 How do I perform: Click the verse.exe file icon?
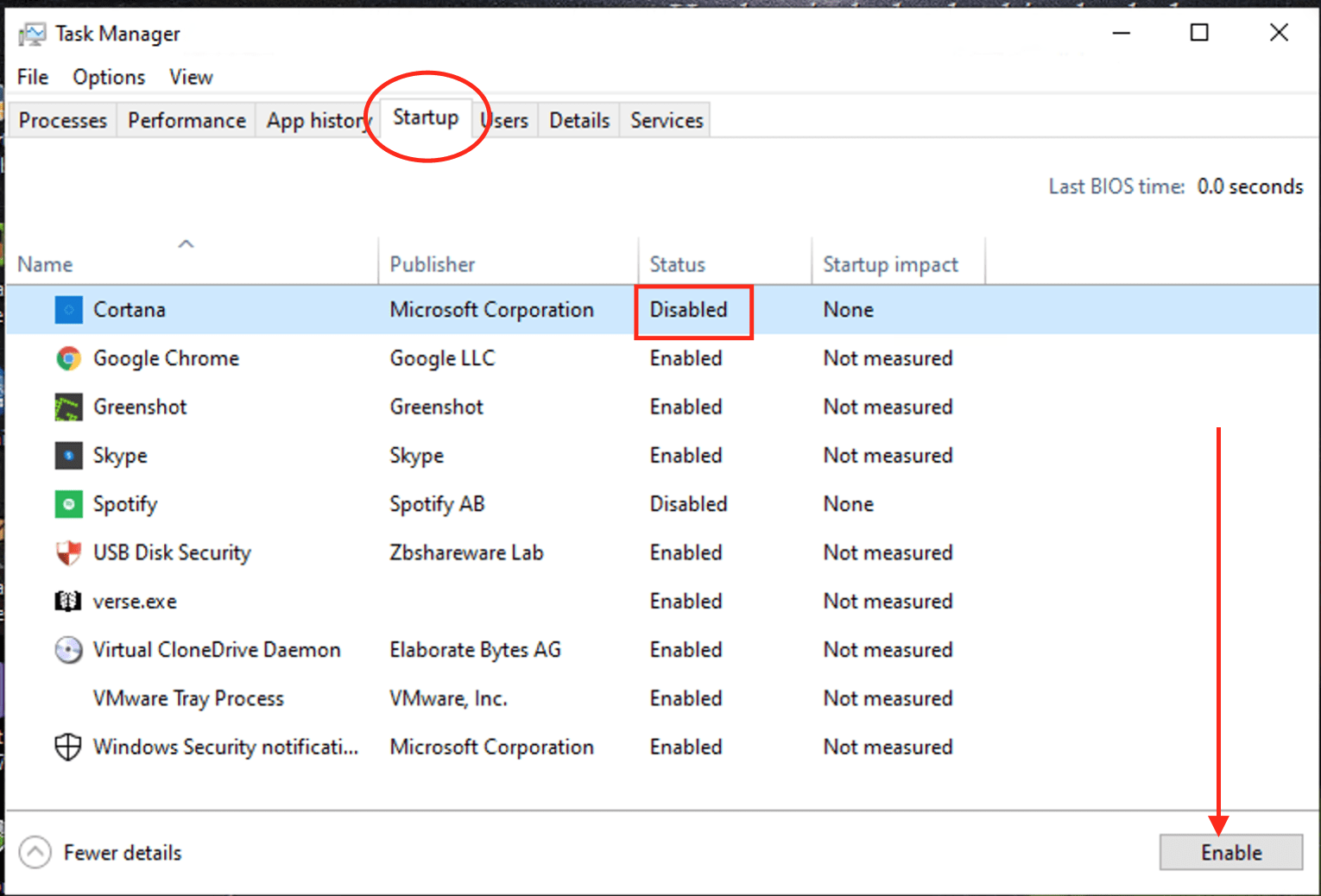tap(68, 601)
